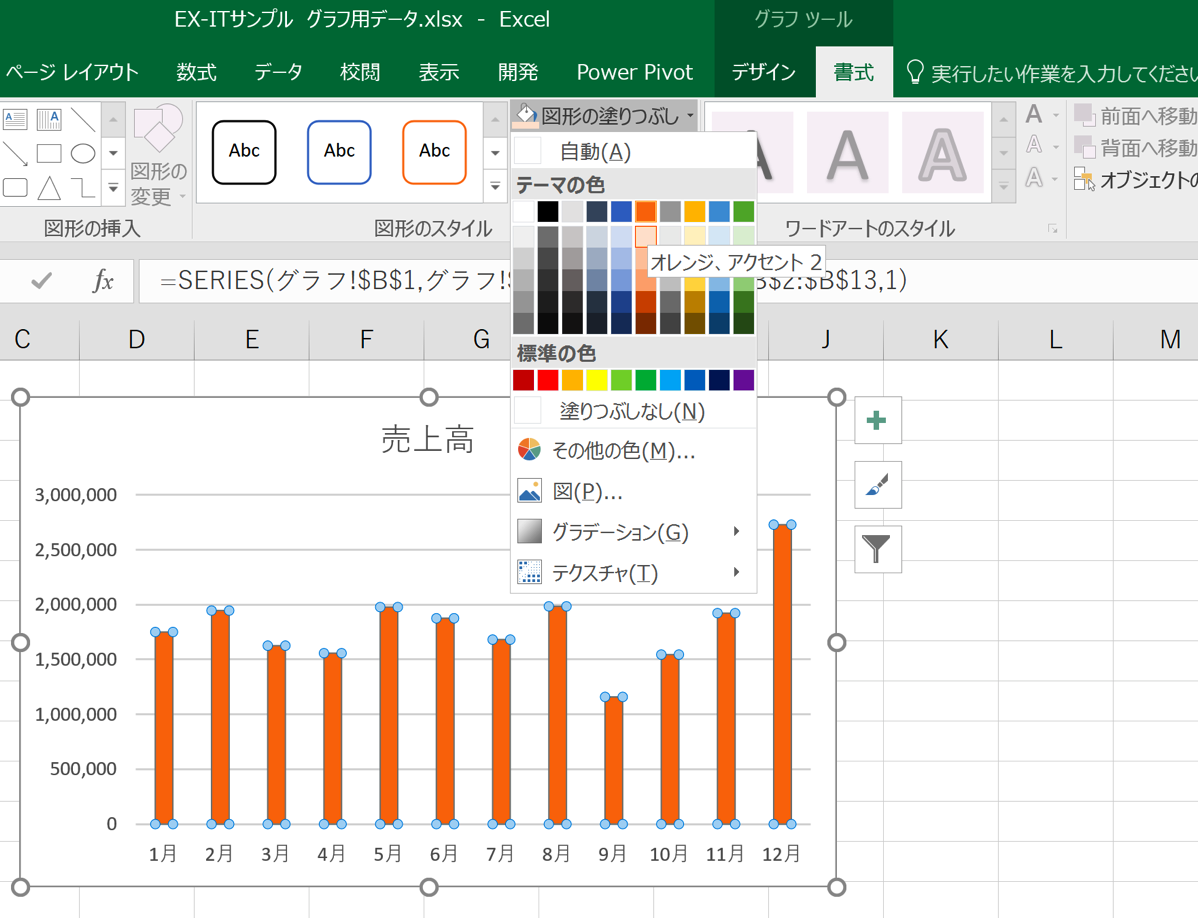Click the fx insert function icon
The image size is (1198, 918).
point(103,281)
